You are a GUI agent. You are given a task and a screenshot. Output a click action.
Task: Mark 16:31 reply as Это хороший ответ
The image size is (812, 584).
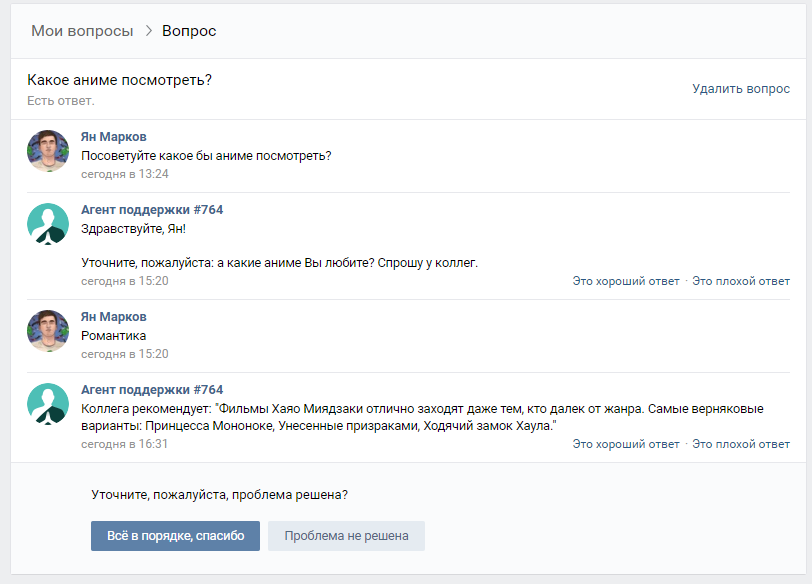coord(626,444)
